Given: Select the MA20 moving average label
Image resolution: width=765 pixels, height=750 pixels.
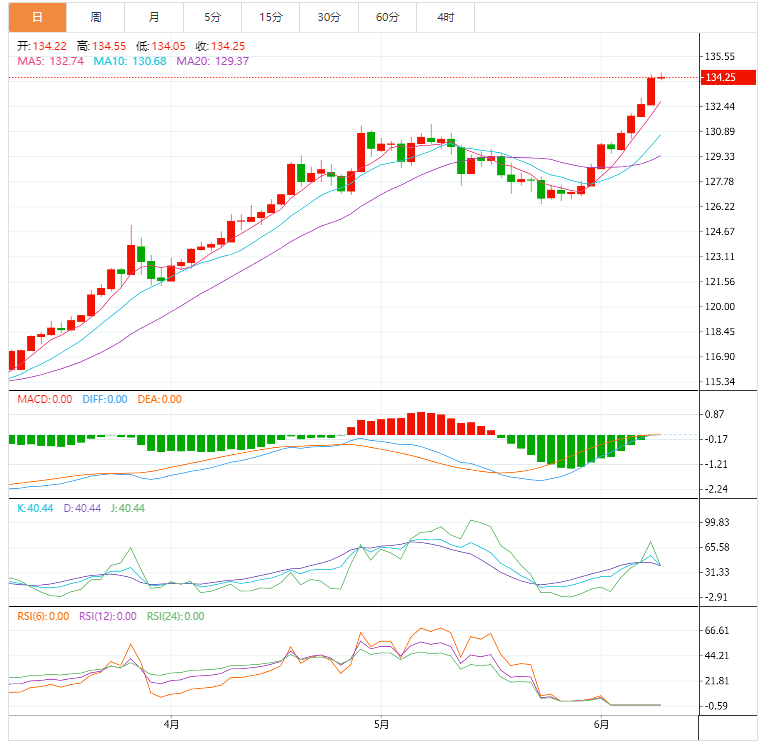Looking at the screenshot, I should click(x=212, y=61).
